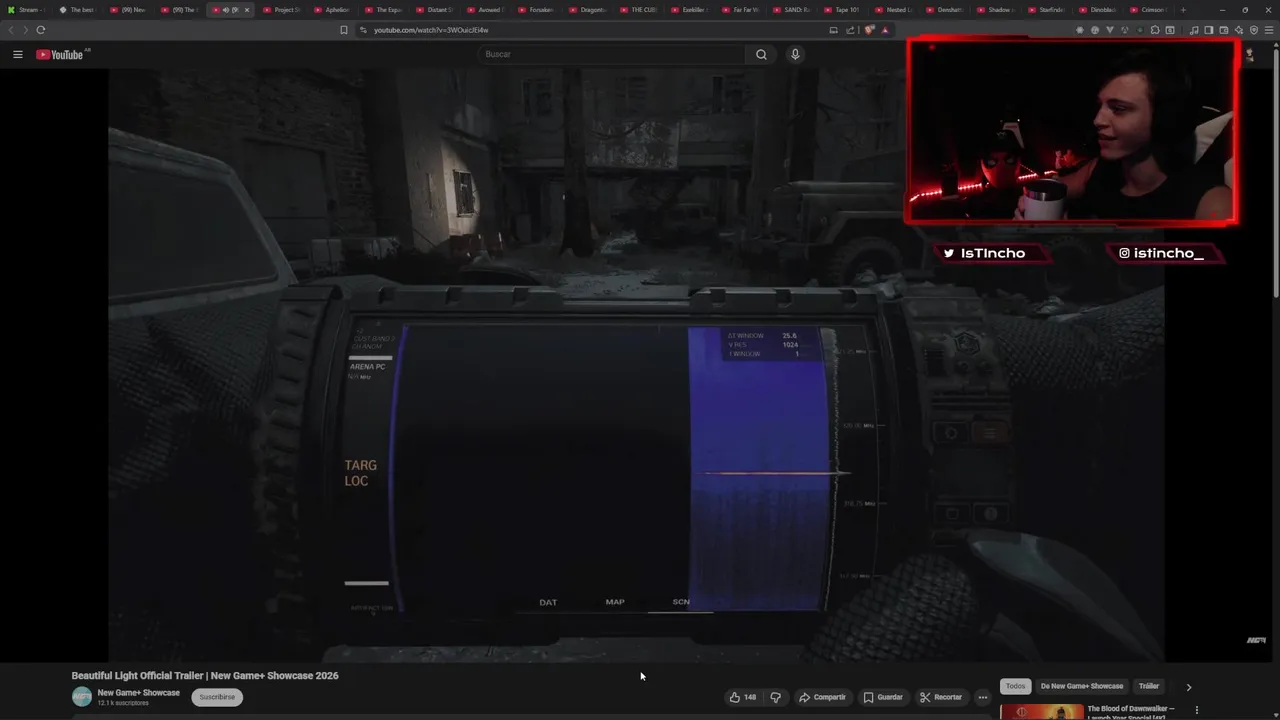Click the Guardar save button
The height and width of the screenshot is (720, 1280).
883,697
